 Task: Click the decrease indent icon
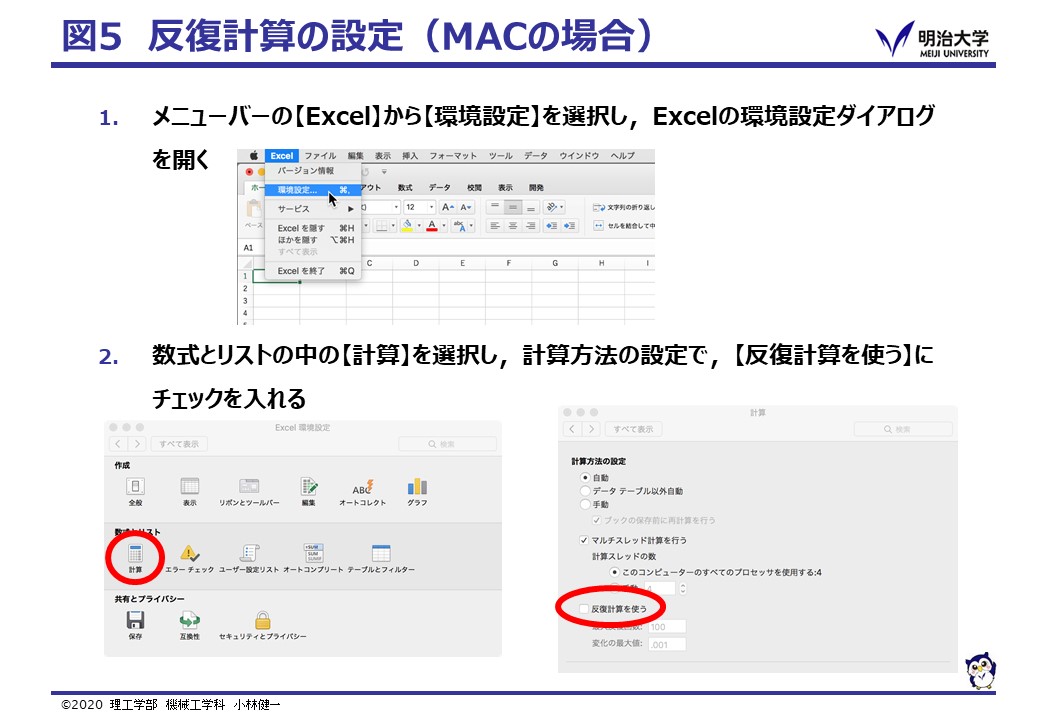coord(551,226)
